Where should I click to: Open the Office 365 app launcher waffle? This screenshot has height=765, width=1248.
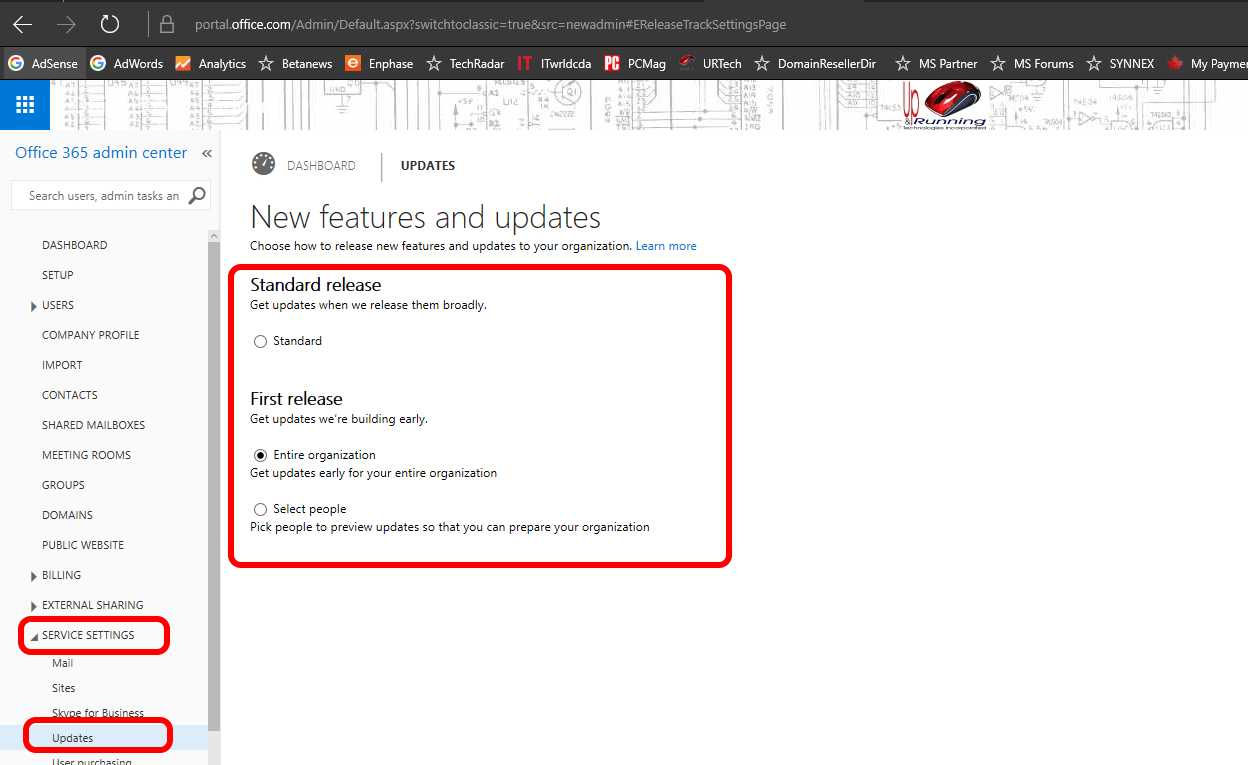click(25, 105)
